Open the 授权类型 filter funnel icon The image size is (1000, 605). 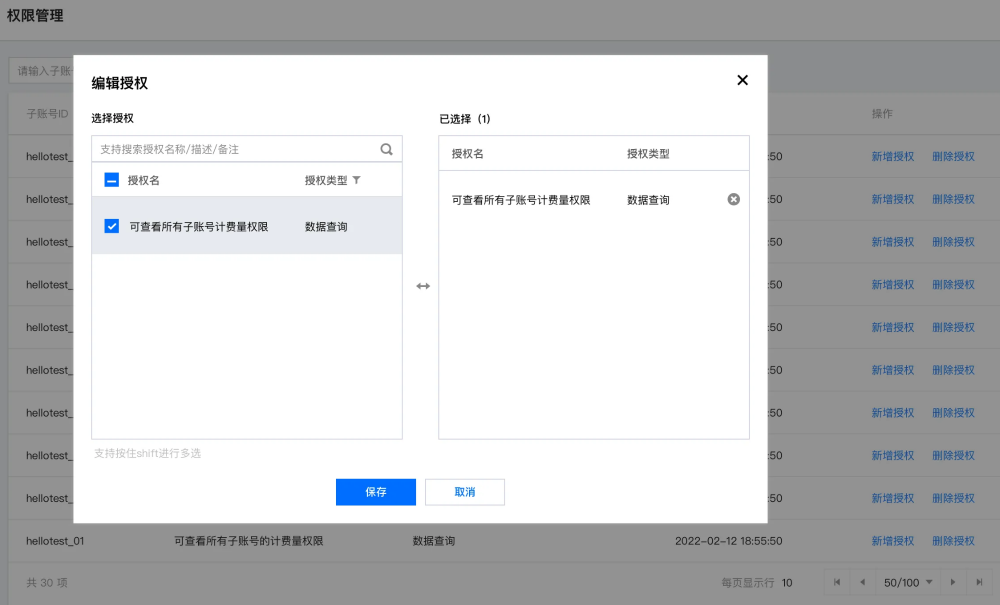click(357, 181)
